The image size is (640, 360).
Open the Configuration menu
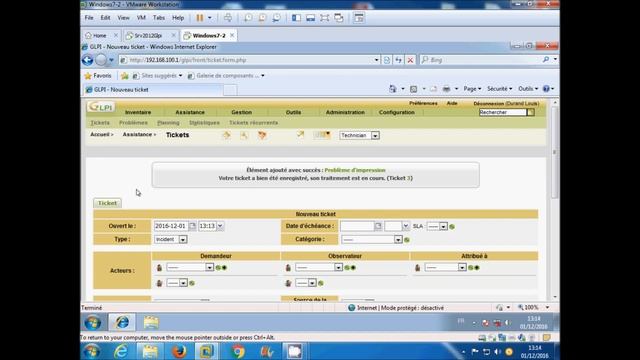click(x=397, y=112)
